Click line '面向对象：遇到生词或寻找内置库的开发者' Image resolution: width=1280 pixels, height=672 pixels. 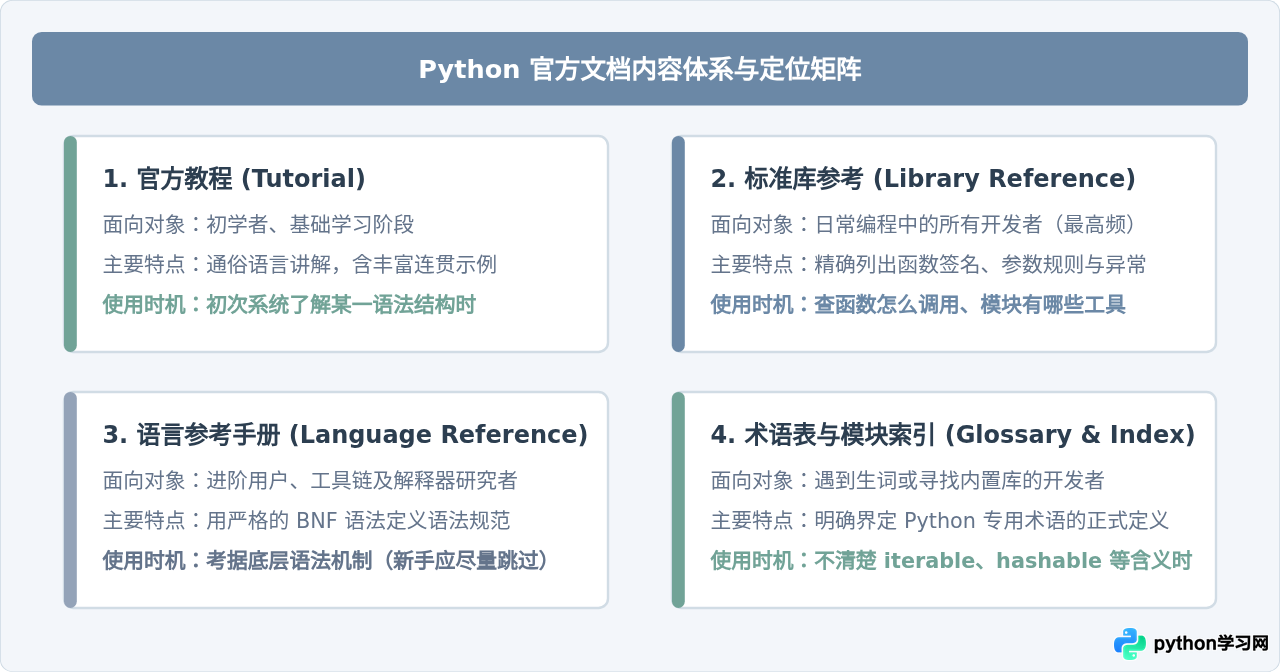(908, 480)
